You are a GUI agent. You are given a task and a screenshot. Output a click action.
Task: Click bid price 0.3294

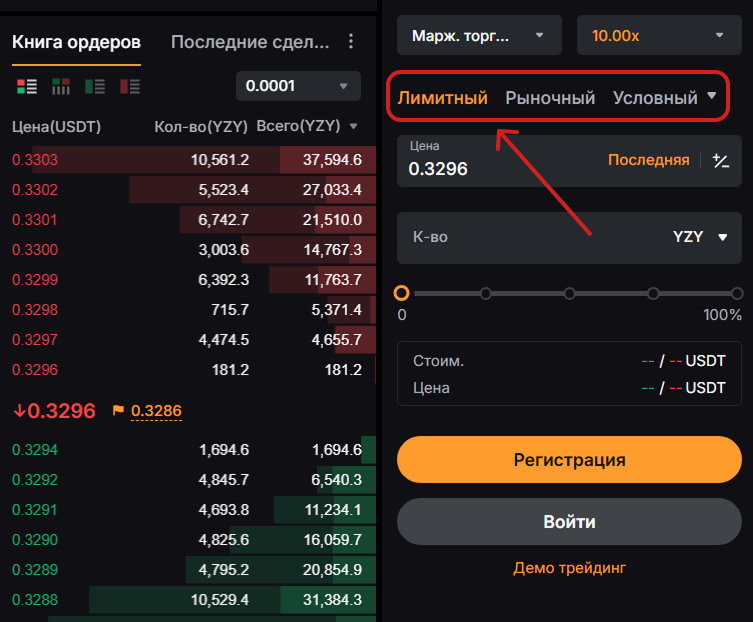(35, 450)
